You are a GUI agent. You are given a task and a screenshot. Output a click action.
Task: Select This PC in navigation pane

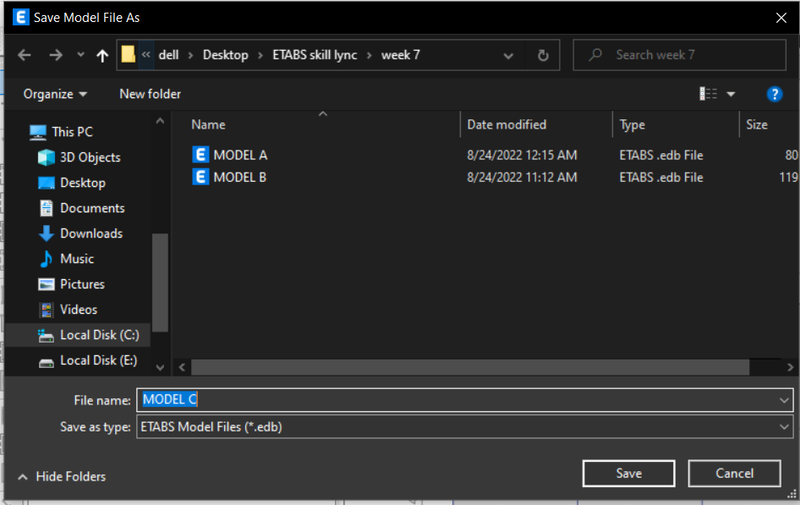point(72,132)
